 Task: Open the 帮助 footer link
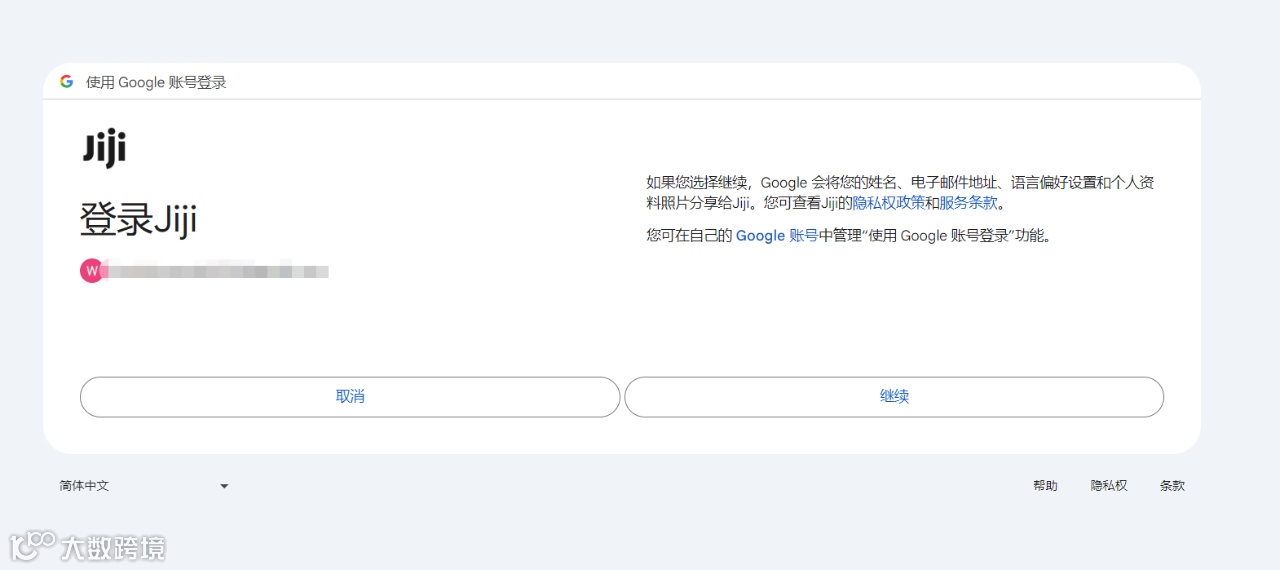point(1045,486)
